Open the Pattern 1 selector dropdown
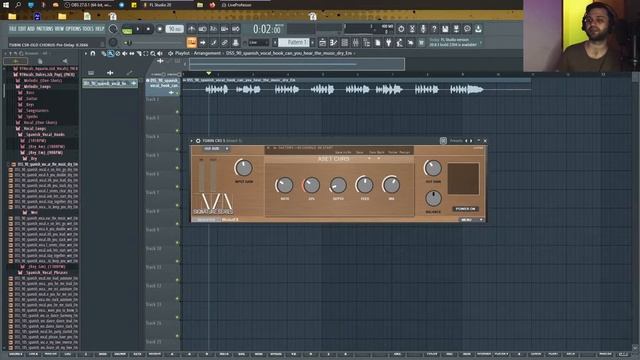This screenshot has height=360, width=640. [x=294, y=42]
